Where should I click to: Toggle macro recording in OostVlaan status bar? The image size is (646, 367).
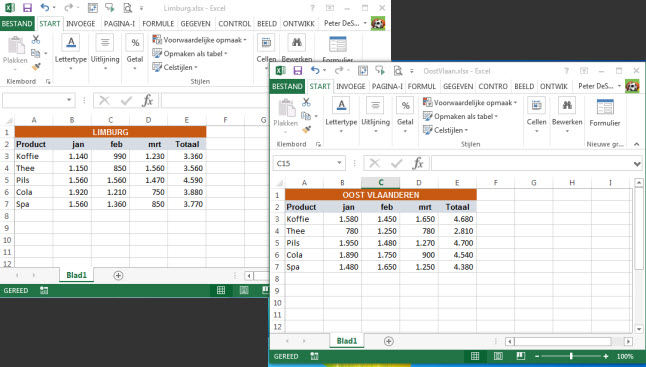click(314, 356)
